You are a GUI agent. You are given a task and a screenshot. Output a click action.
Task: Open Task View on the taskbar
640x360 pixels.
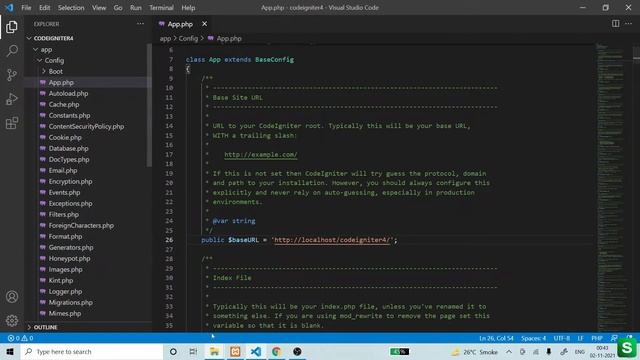tap(193, 351)
